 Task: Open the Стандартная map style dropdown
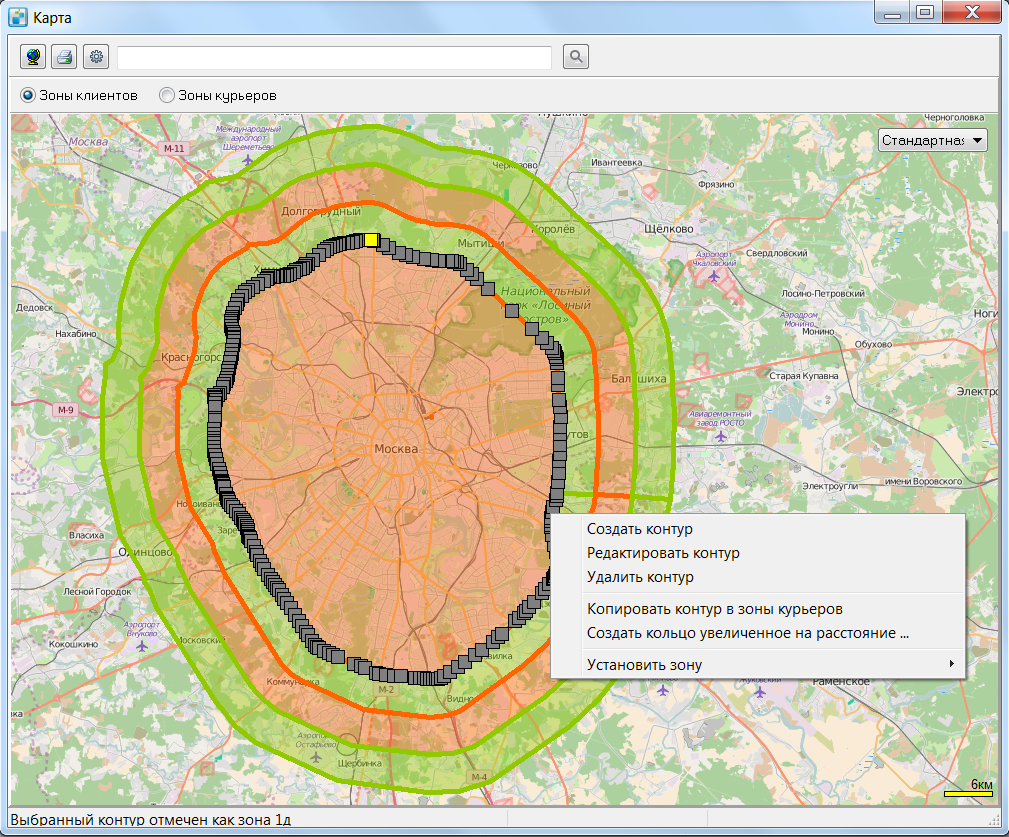pyautogui.click(x=932, y=140)
